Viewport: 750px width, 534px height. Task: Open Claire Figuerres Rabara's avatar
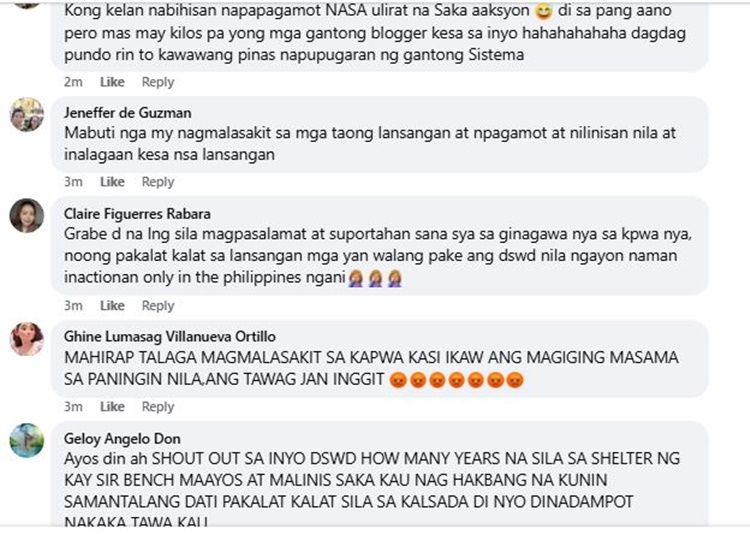[x=27, y=216]
